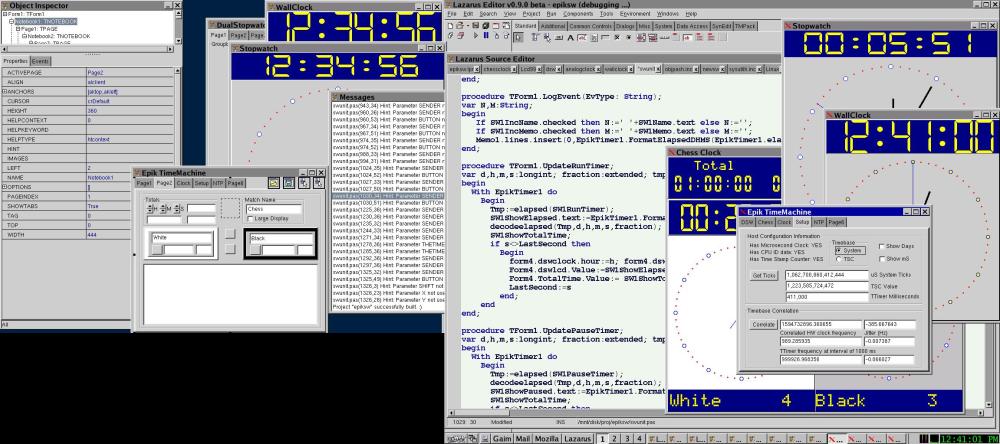Select the System timebase radio button
The image size is (1000, 444).
point(838,251)
